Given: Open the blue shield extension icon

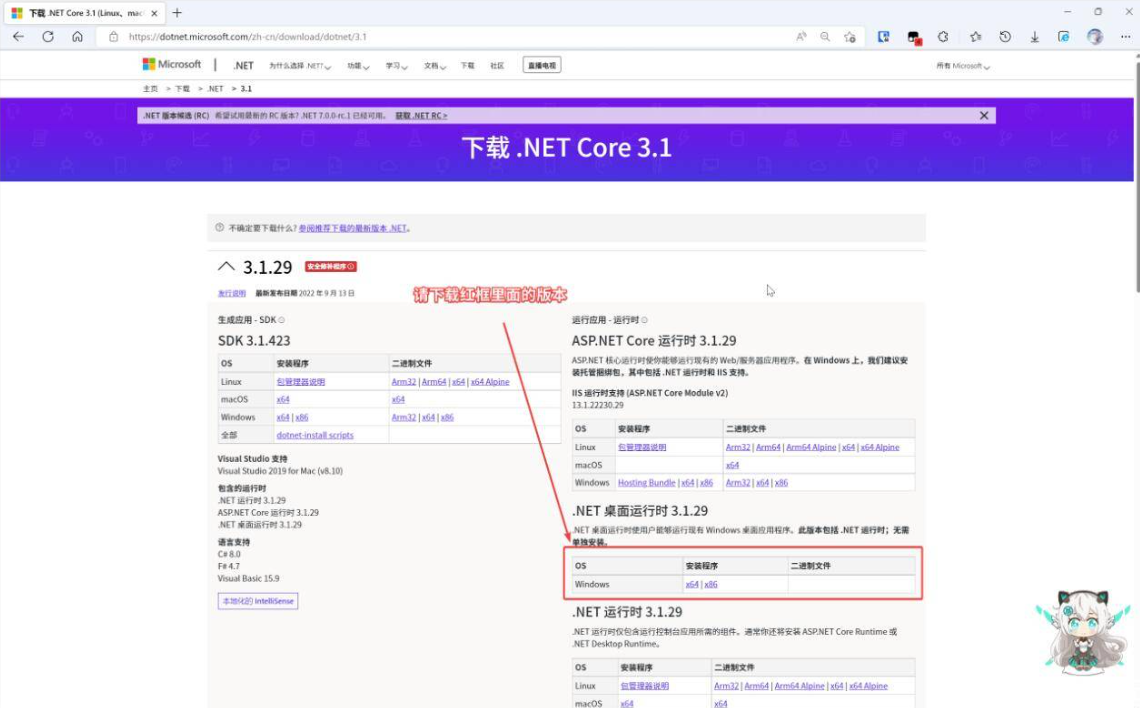Looking at the screenshot, I should coord(883,36).
